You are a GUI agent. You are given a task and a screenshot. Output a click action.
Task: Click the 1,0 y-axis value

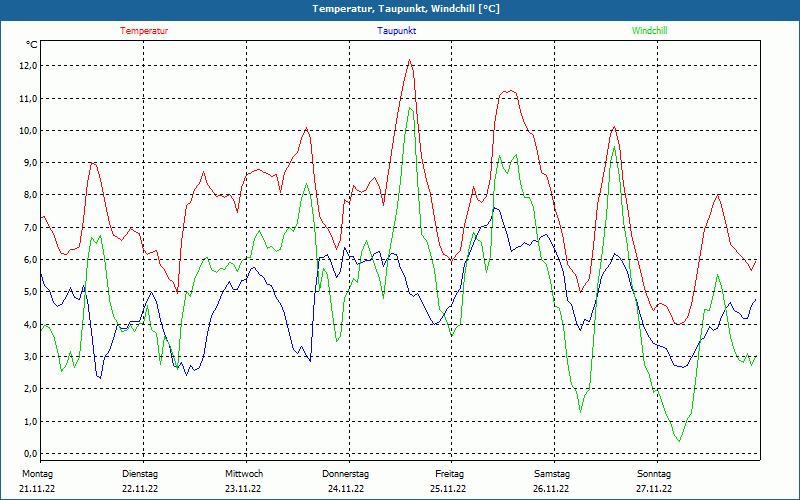coord(30,421)
